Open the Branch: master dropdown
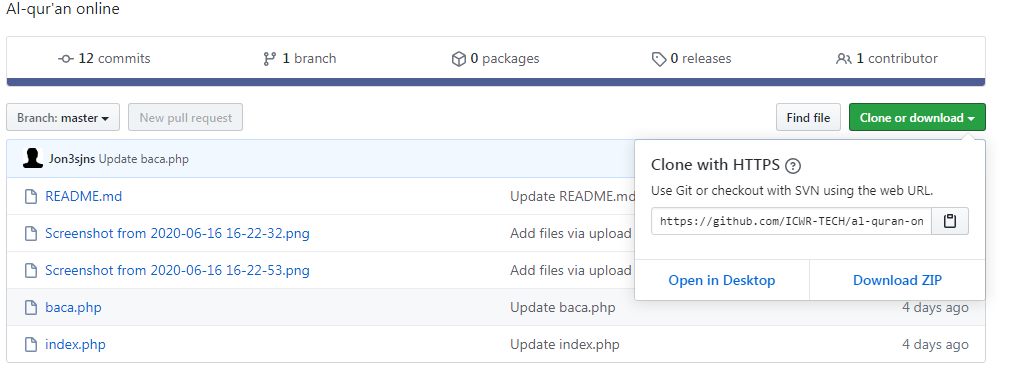1016x372 pixels. pyautogui.click(x=63, y=117)
